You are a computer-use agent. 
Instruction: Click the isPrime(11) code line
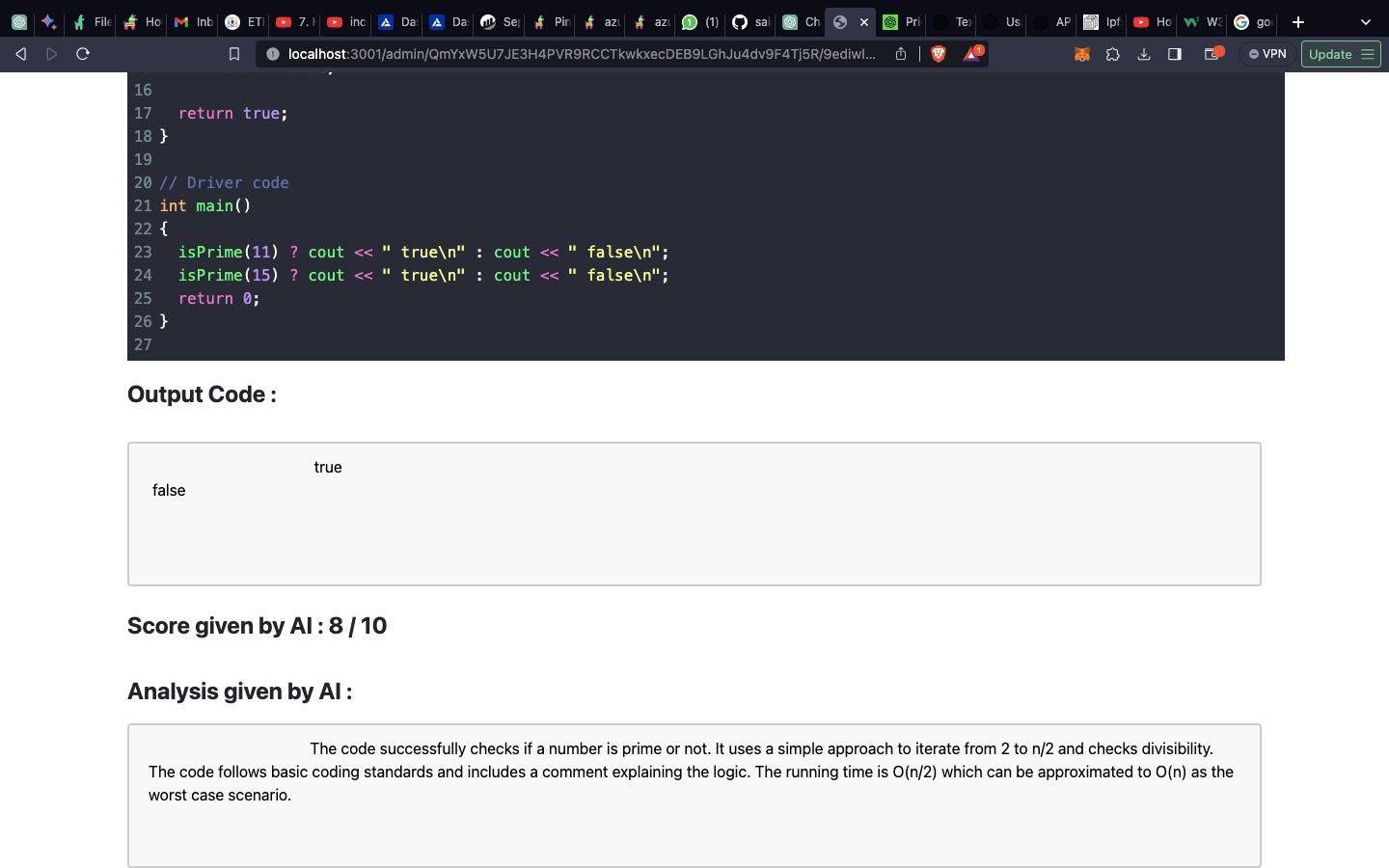423,252
